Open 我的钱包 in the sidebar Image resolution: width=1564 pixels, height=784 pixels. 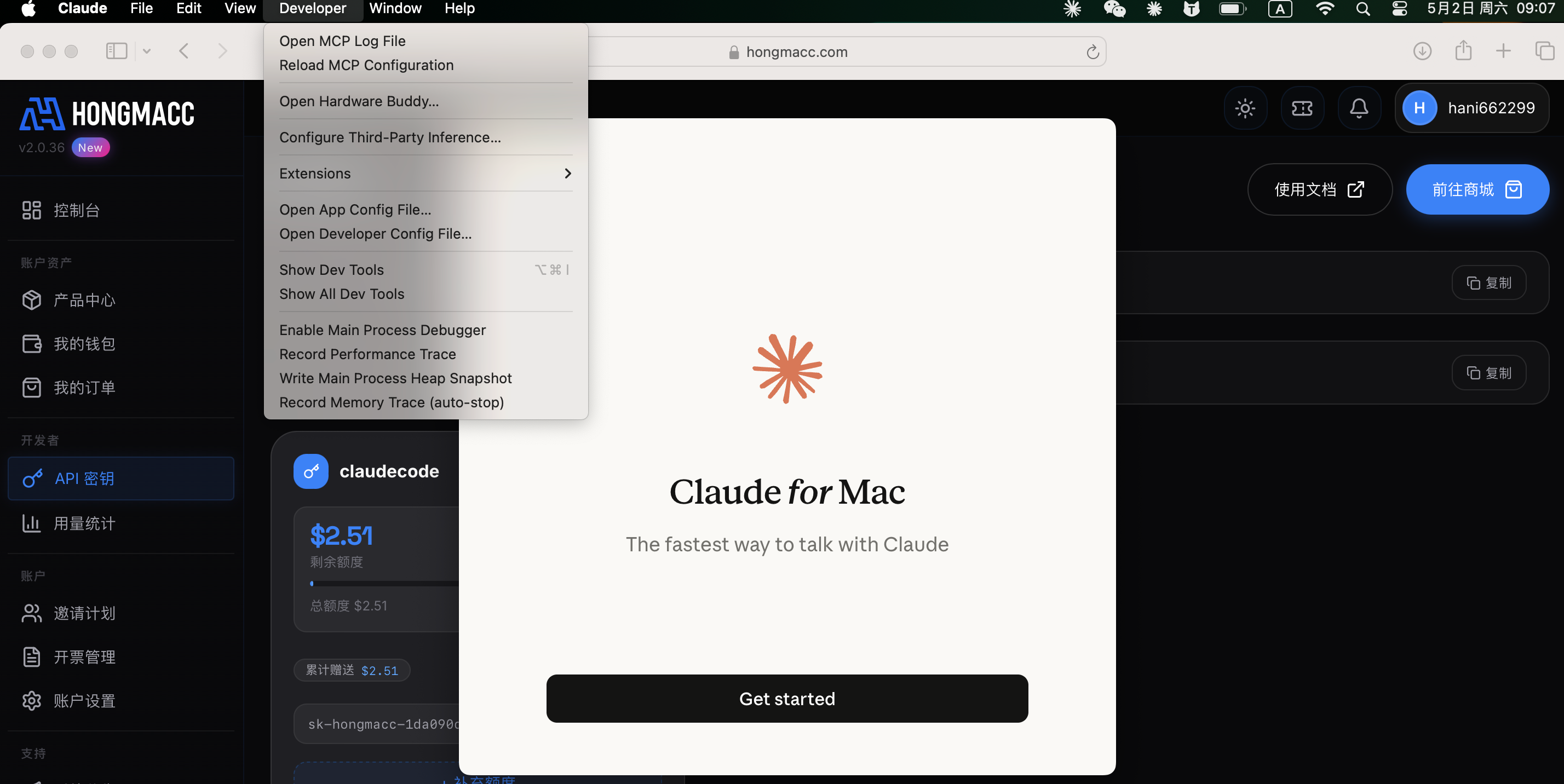tap(122, 344)
